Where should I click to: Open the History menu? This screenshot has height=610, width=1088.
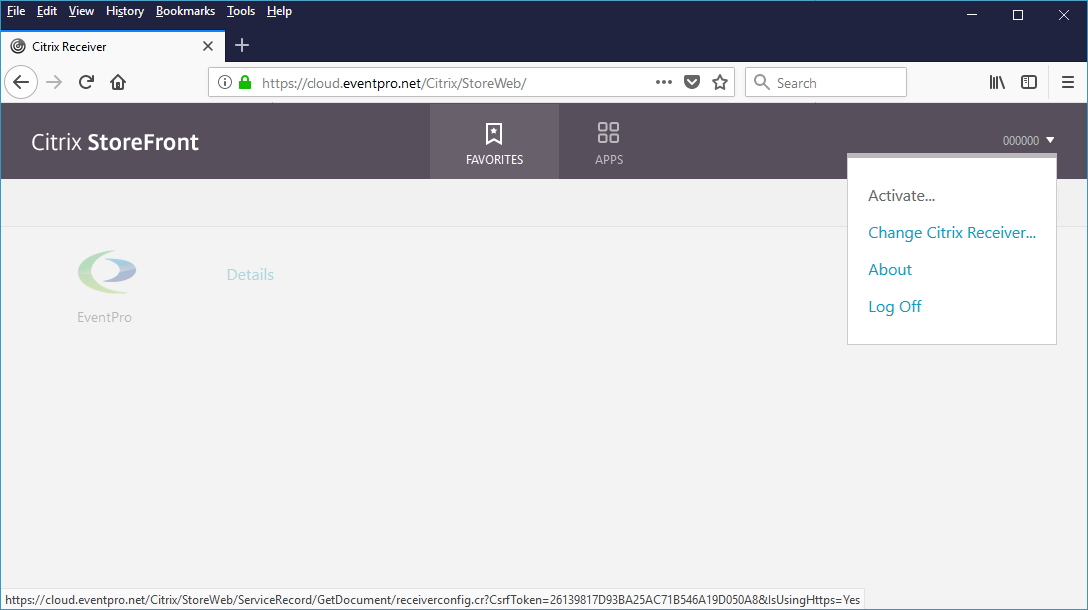[x=125, y=11]
